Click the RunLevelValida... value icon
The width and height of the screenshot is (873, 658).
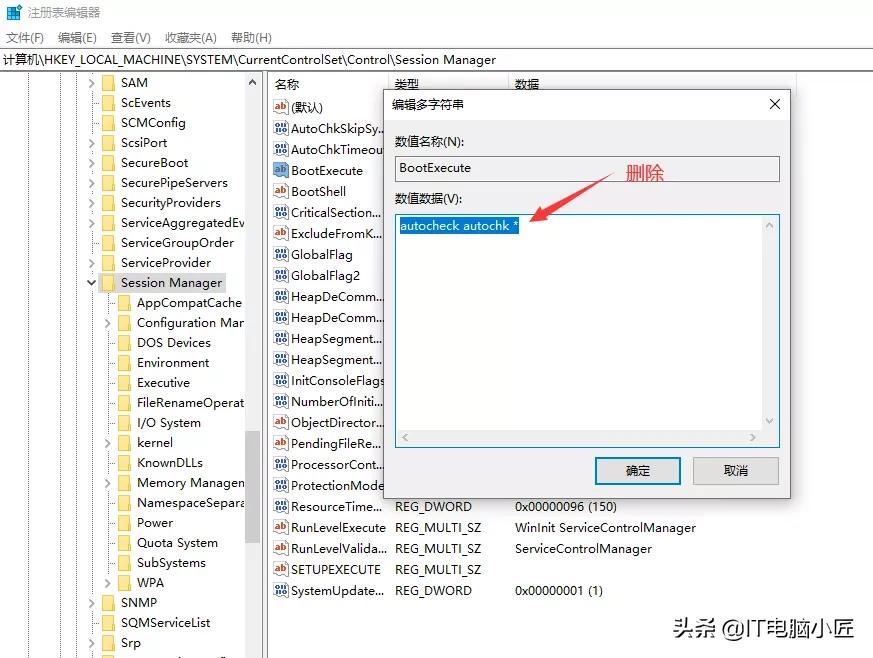(x=281, y=548)
